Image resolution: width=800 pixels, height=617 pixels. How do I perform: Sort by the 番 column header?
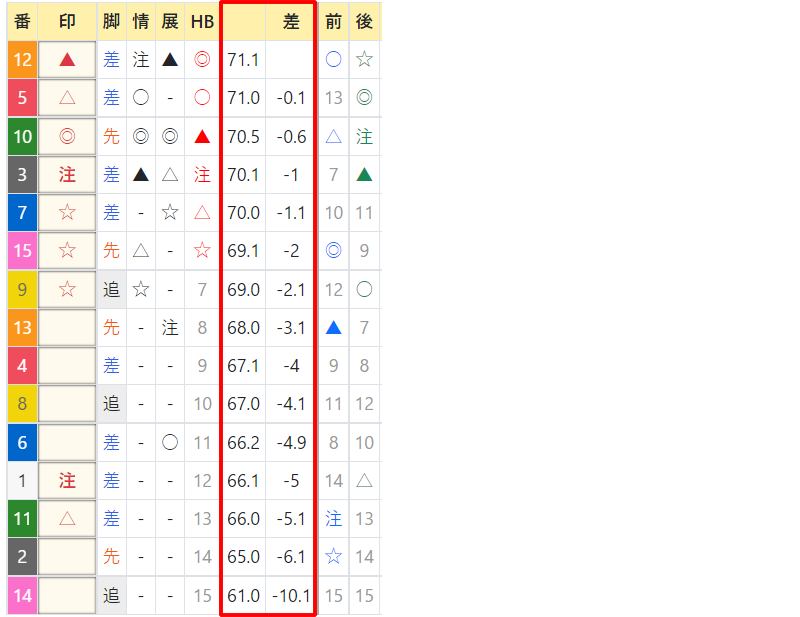pos(22,21)
